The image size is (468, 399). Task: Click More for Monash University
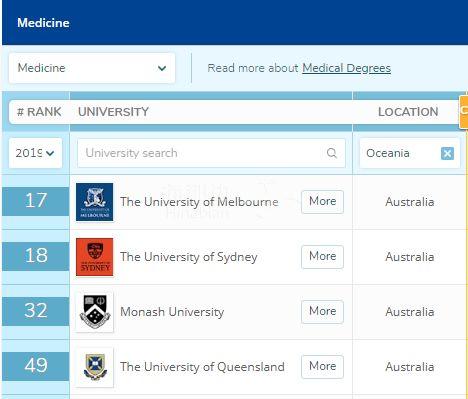(x=322, y=311)
